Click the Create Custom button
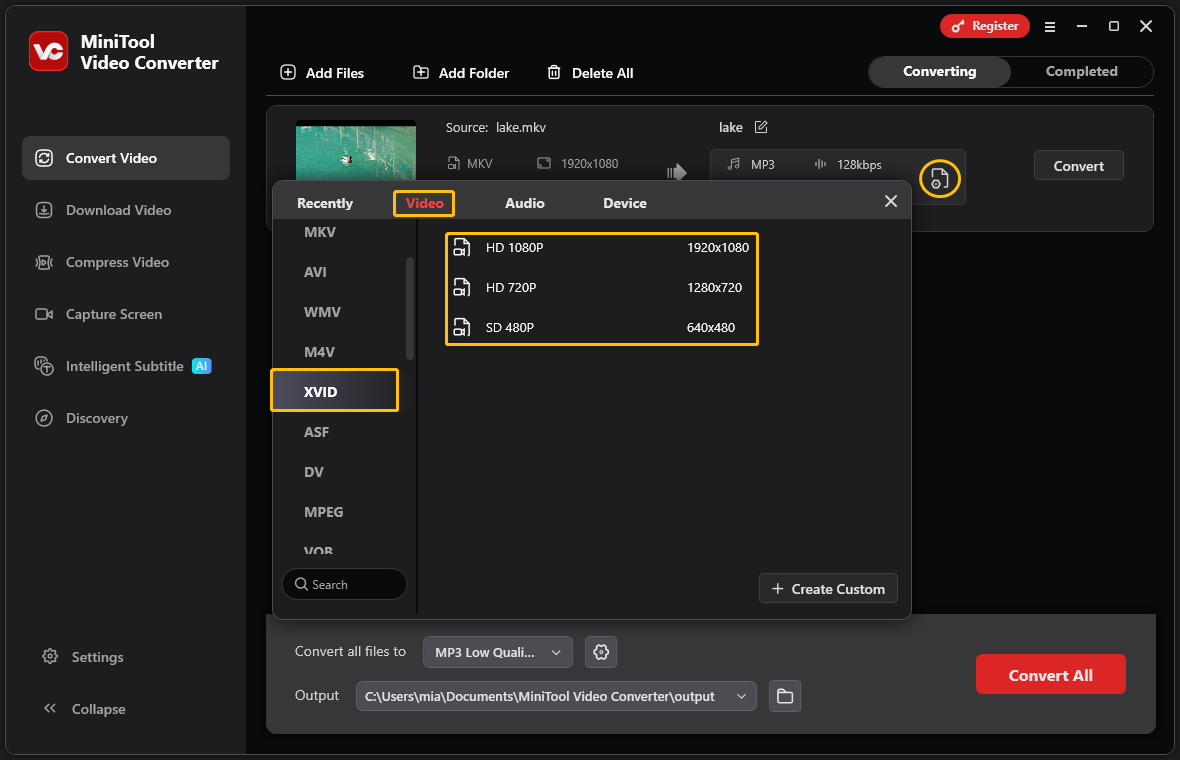Viewport: 1180px width, 760px height. (828, 588)
